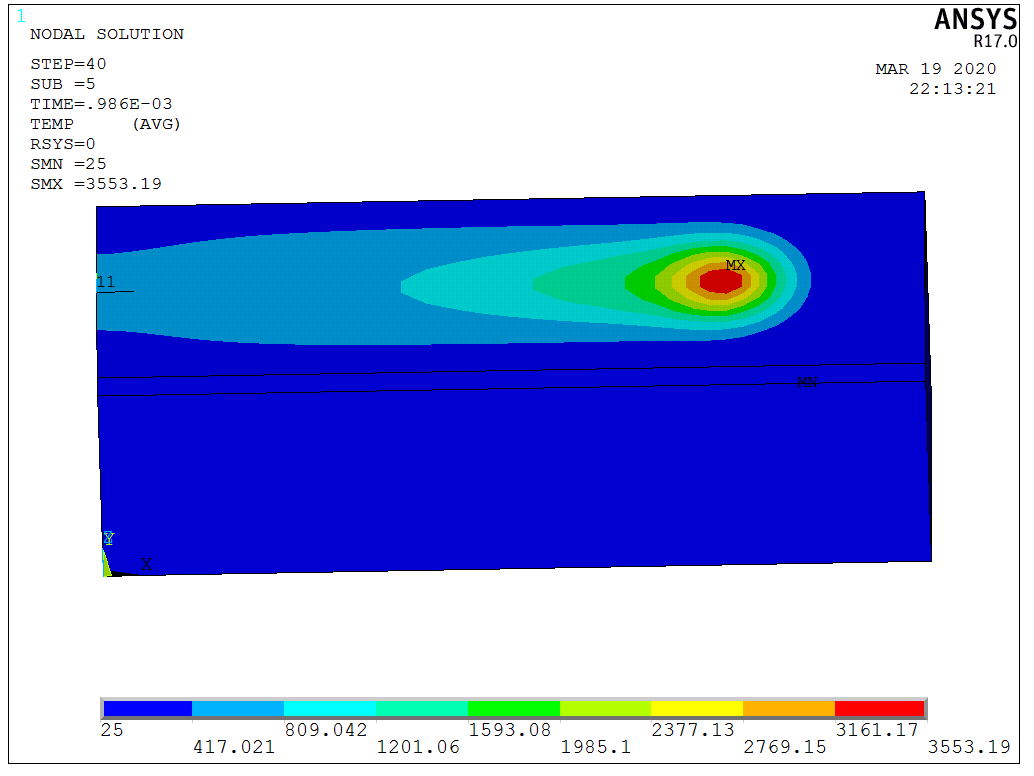Click the NODAL SOLUTION title text
The image size is (1034, 776).
tap(107, 34)
